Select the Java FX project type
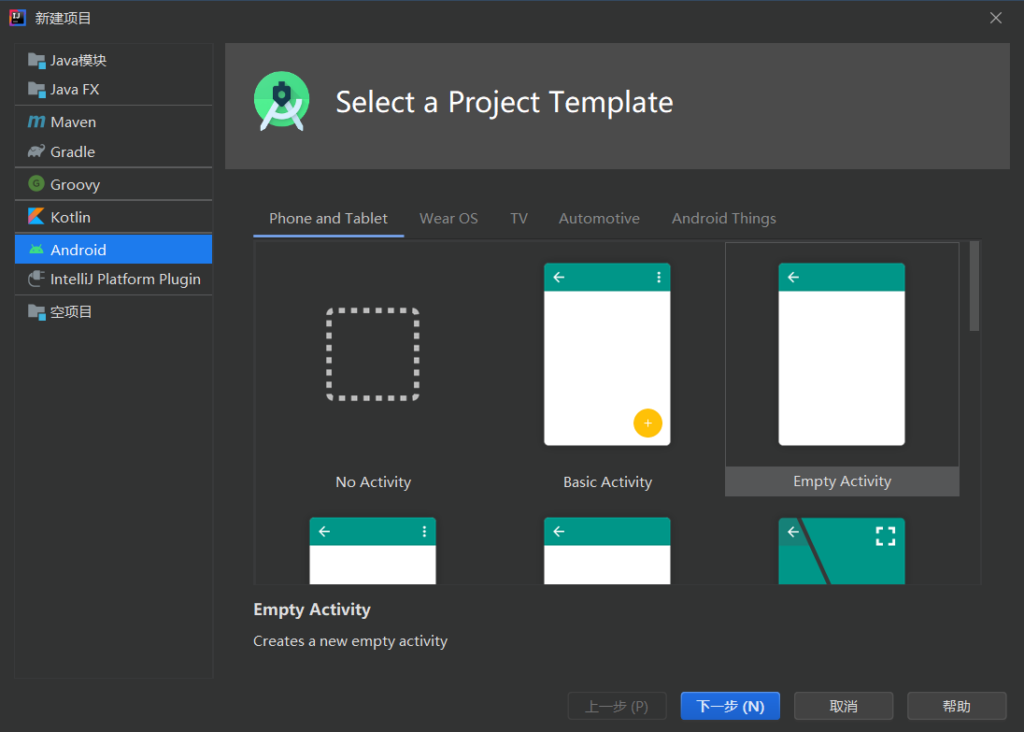This screenshot has height=732, width=1024. (114, 89)
